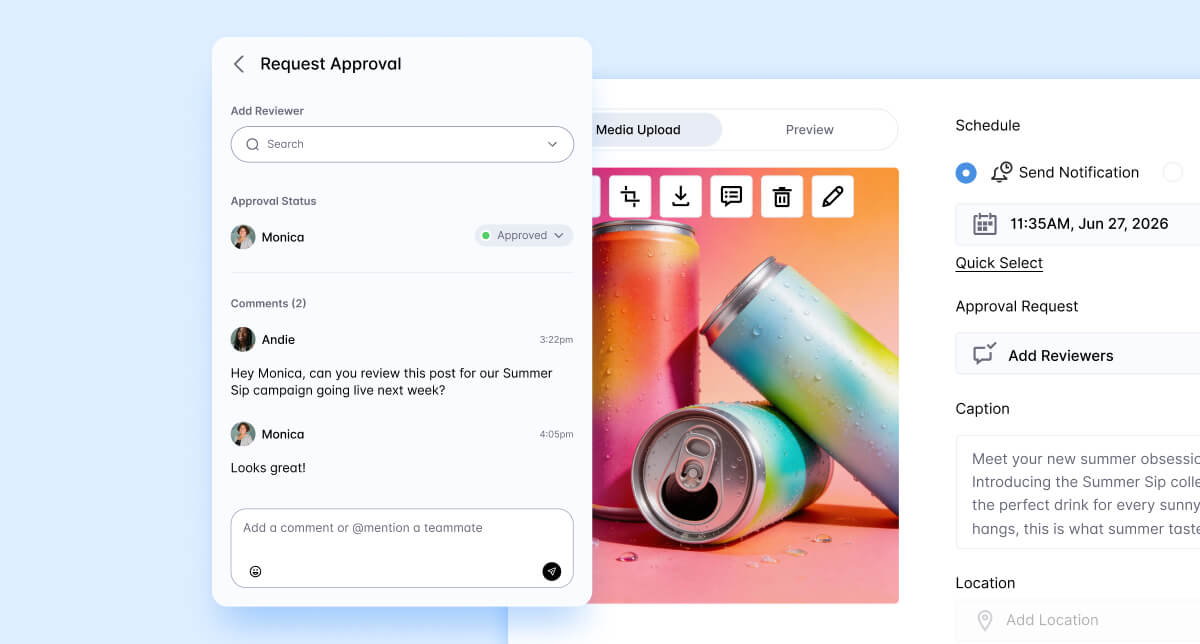Click the Add Location field

coord(1078,620)
